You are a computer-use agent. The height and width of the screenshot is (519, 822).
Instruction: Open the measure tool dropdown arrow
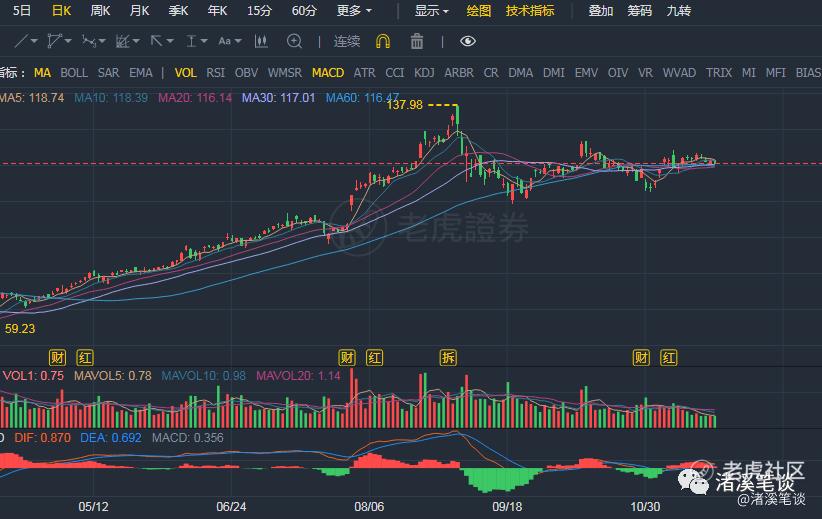click(204, 41)
